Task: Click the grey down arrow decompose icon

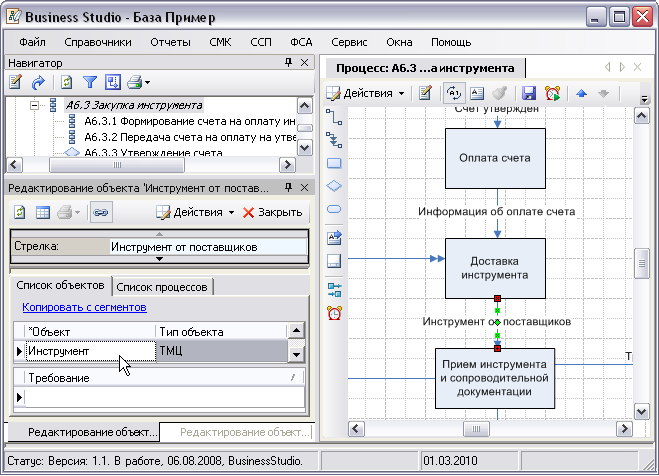Action: [x=604, y=93]
